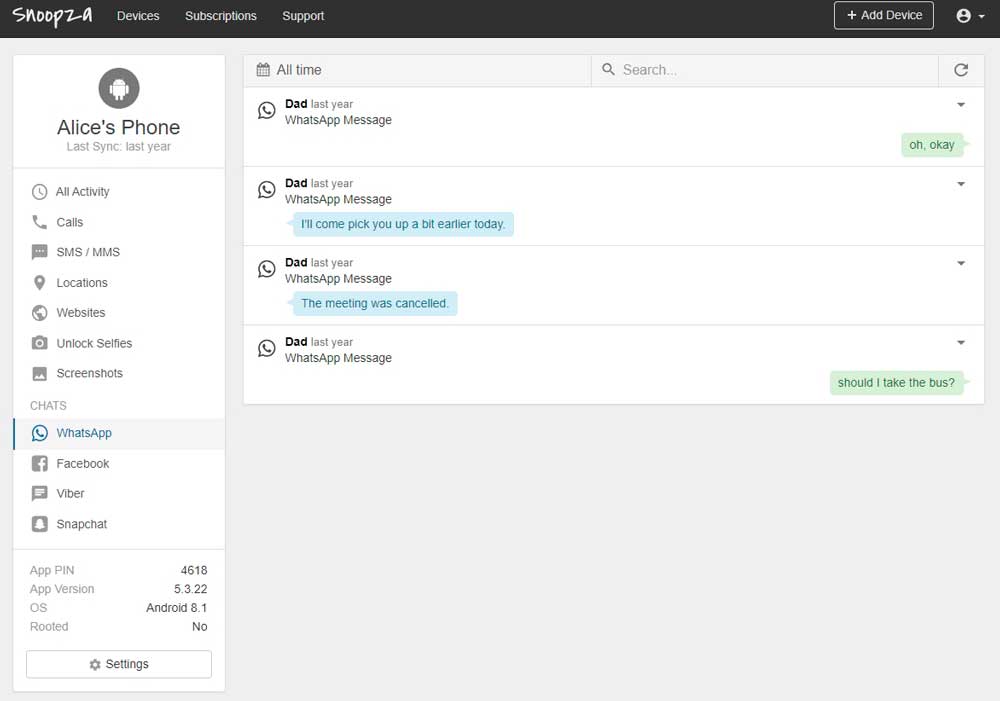Click the gear icon on Settings button

pyautogui.click(x=95, y=665)
